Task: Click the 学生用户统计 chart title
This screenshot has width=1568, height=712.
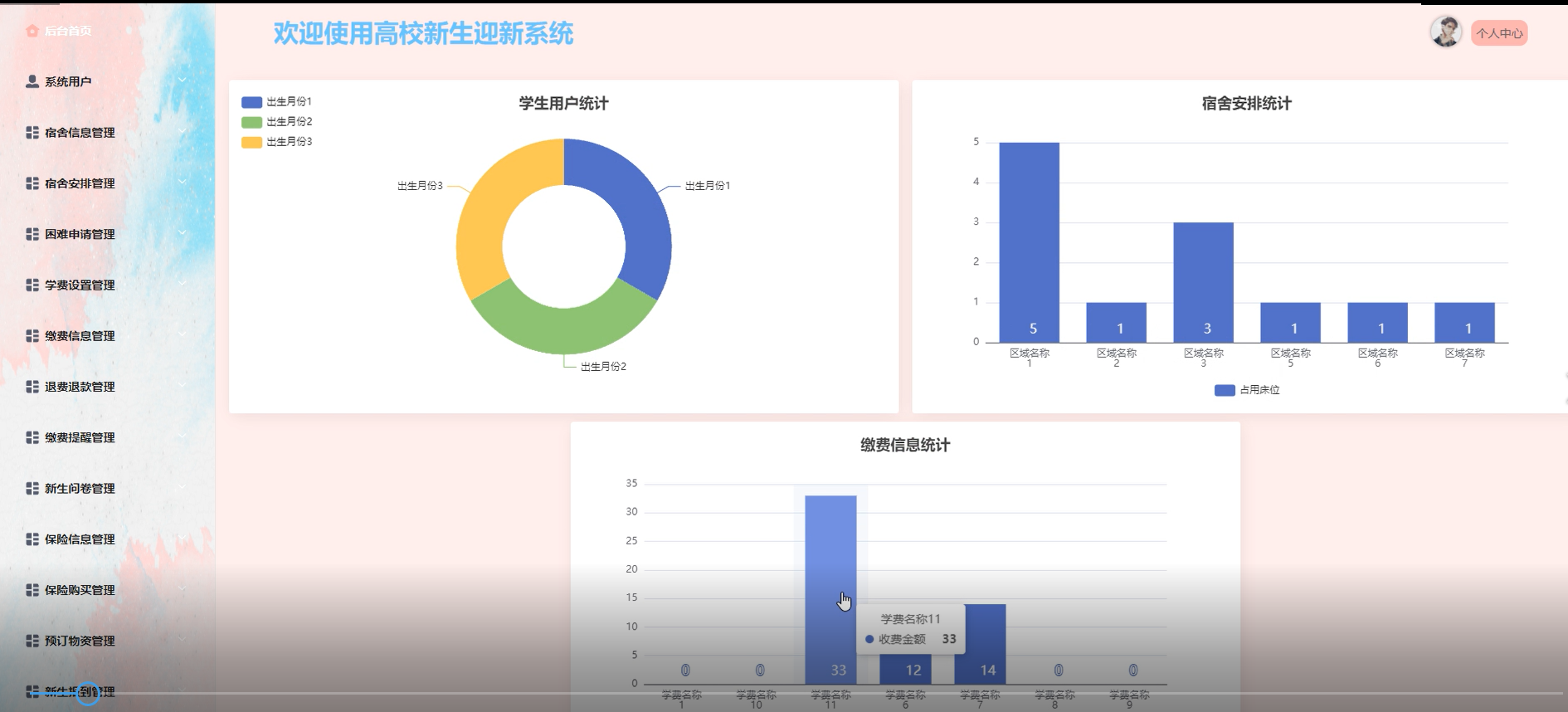Action: (563, 104)
